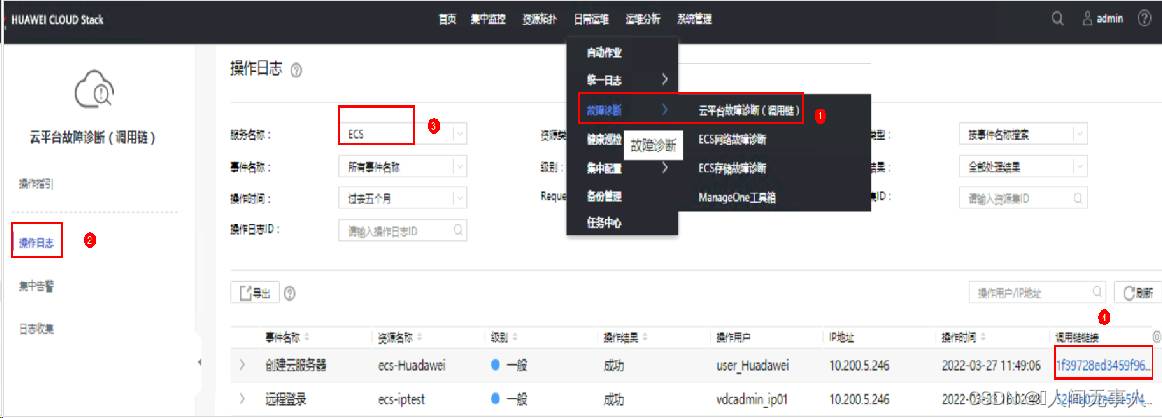Click search icon in 操作日志ID field
This screenshot has width=1162, height=418.
(458, 230)
